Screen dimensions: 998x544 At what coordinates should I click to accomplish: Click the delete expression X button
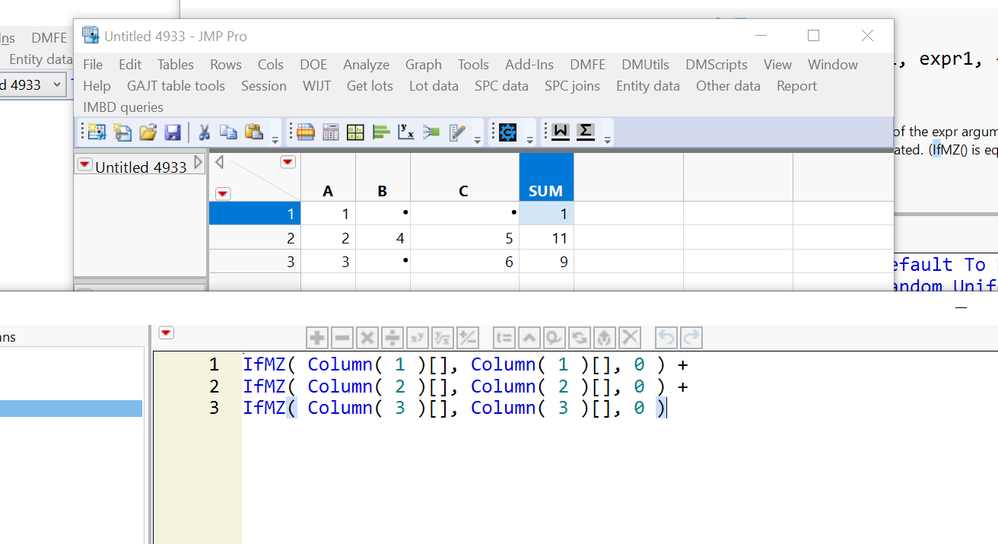[629, 338]
